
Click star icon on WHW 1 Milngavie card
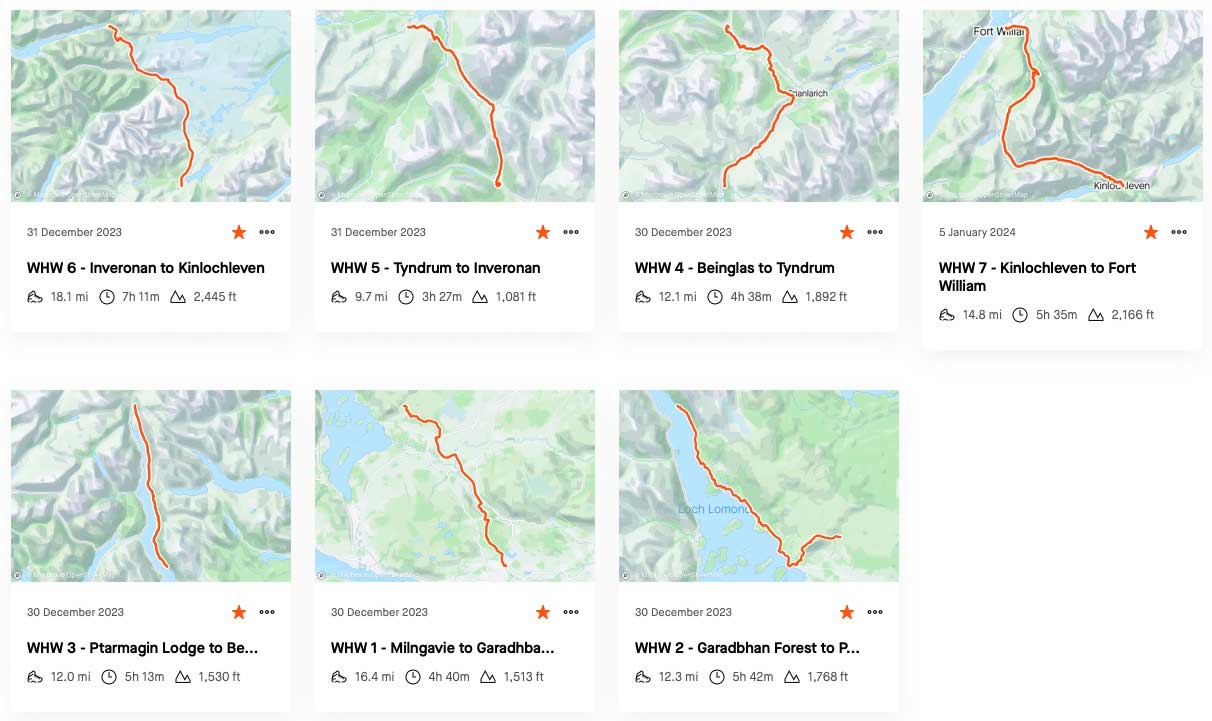point(543,612)
